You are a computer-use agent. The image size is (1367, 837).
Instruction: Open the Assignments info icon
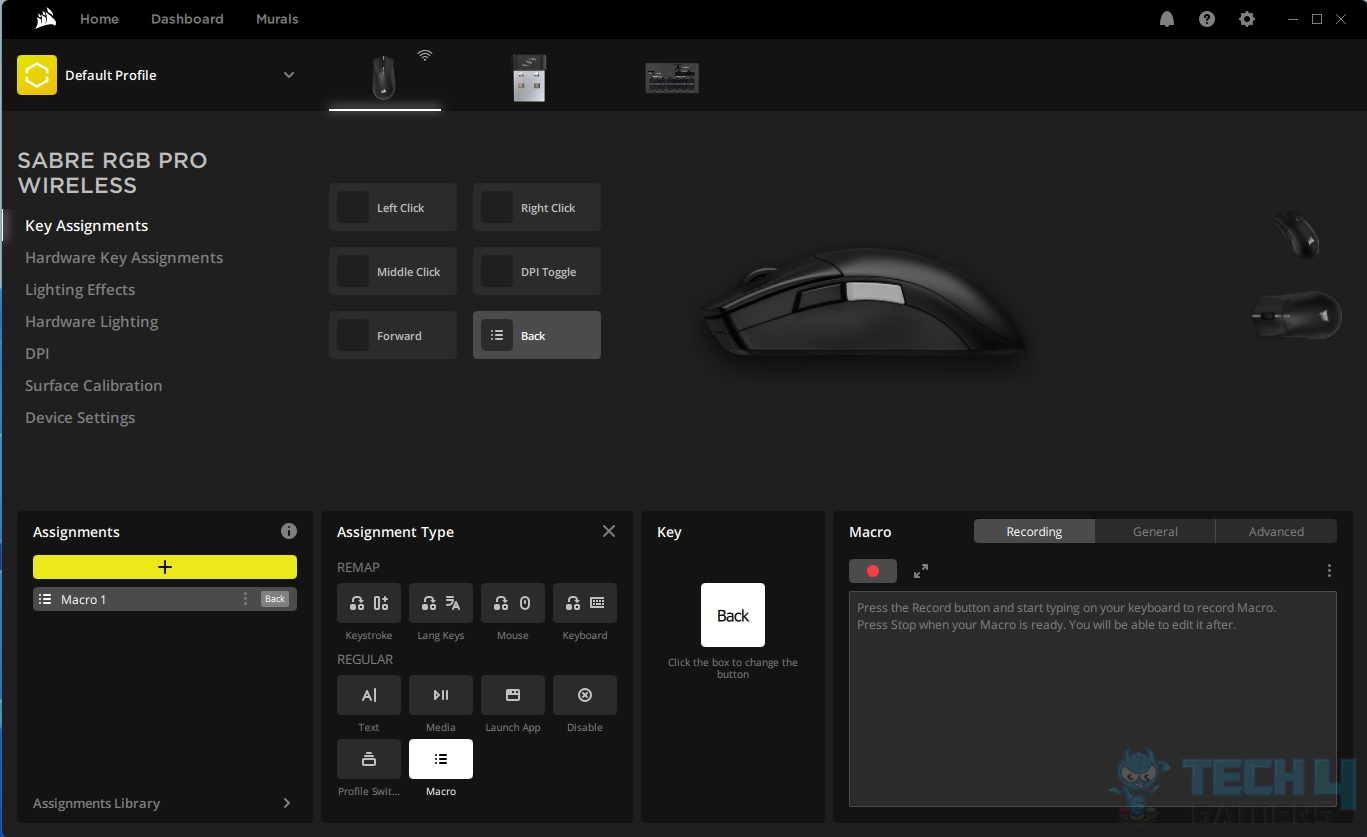click(x=289, y=531)
